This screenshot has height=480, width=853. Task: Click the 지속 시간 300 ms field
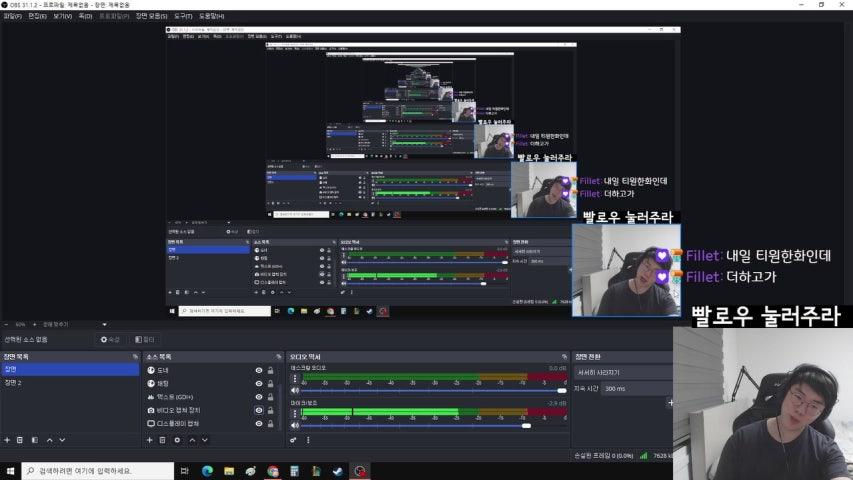pos(637,389)
